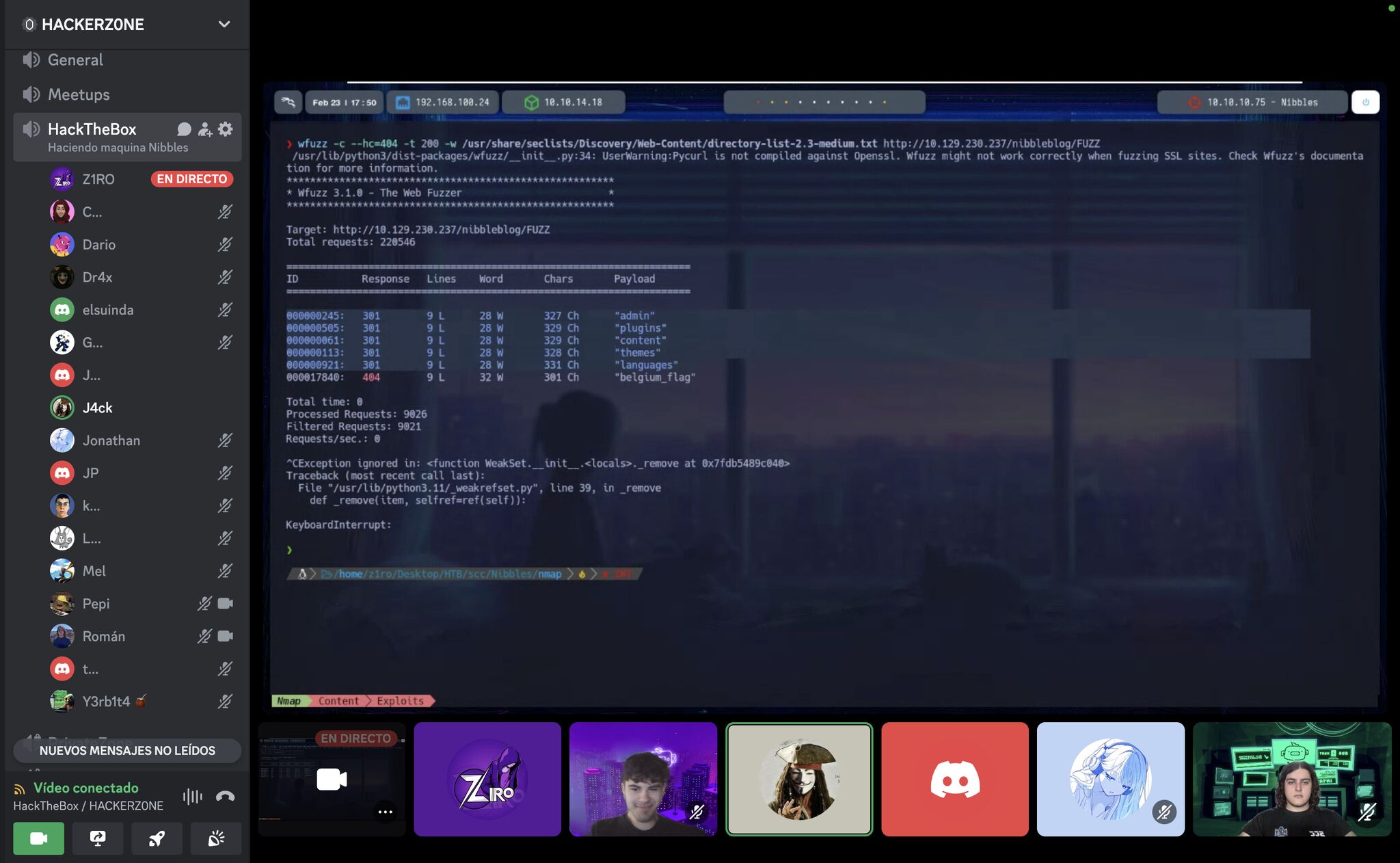Image resolution: width=1400 pixels, height=863 pixels.
Task: Open the noise suppression waveform icon
Action: tap(193, 796)
